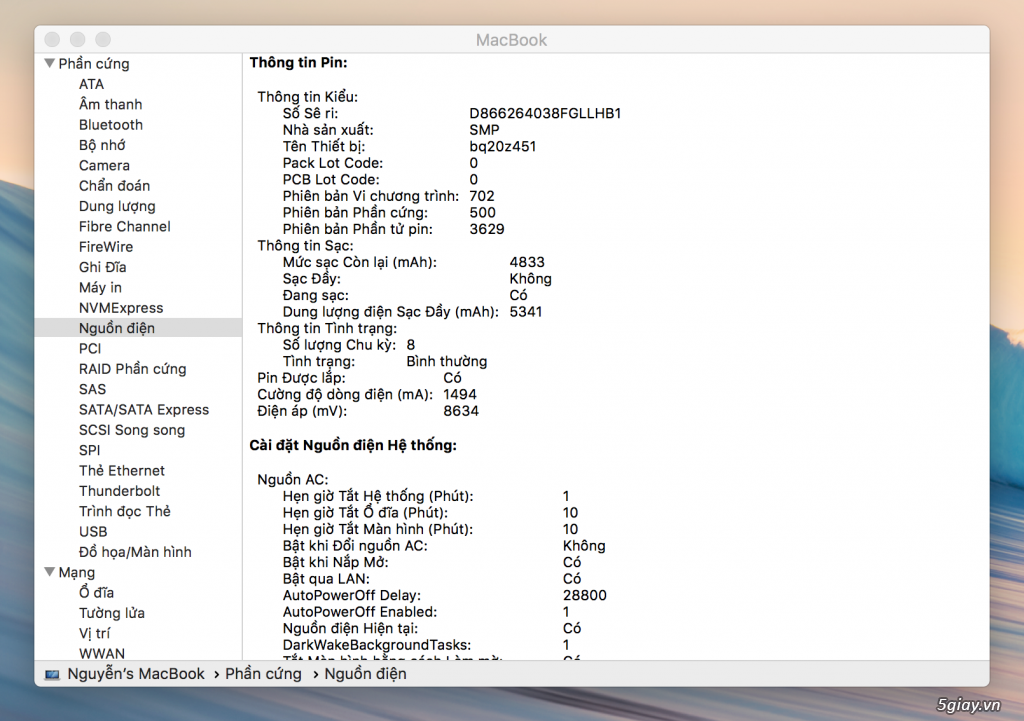Screen dimensions: 1024x721
Task: Click AutoPowerOff Delay value 28800
Action: (x=584, y=595)
